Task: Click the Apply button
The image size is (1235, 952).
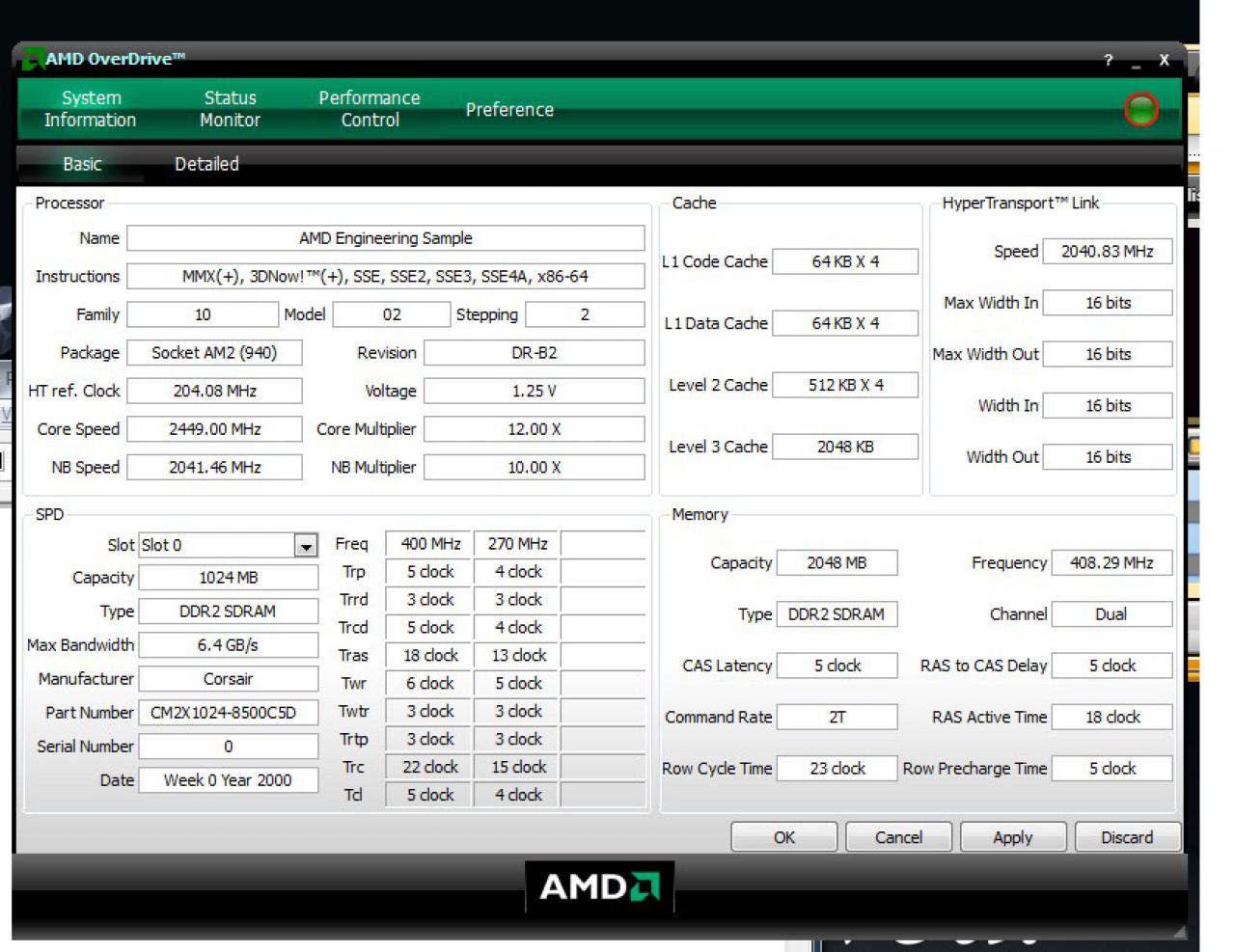Action: coord(1013,837)
